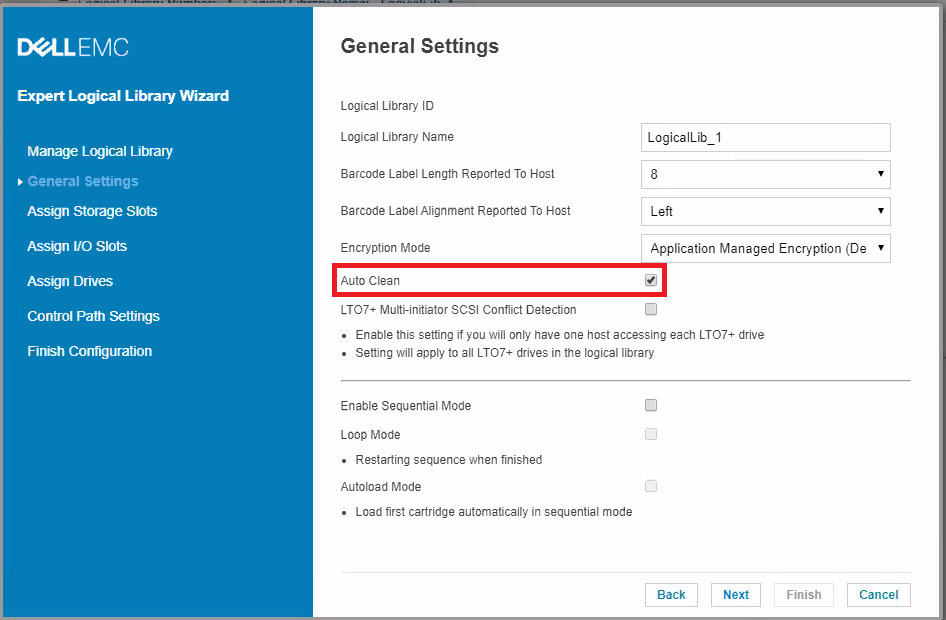
Task: Click 'Enable this setting if' bullet text
Action: tap(560, 335)
